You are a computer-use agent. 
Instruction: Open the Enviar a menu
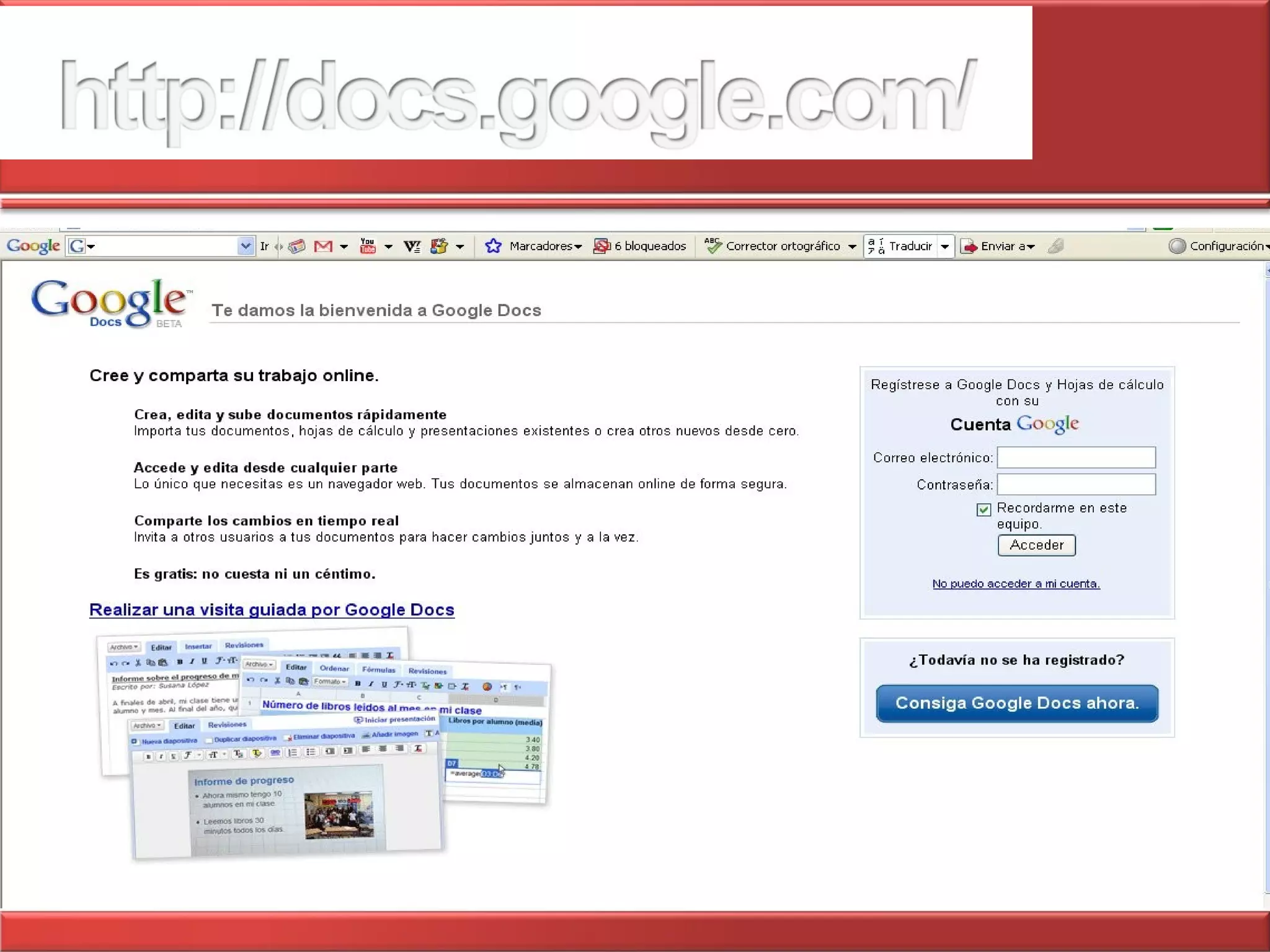(x=998, y=247)
